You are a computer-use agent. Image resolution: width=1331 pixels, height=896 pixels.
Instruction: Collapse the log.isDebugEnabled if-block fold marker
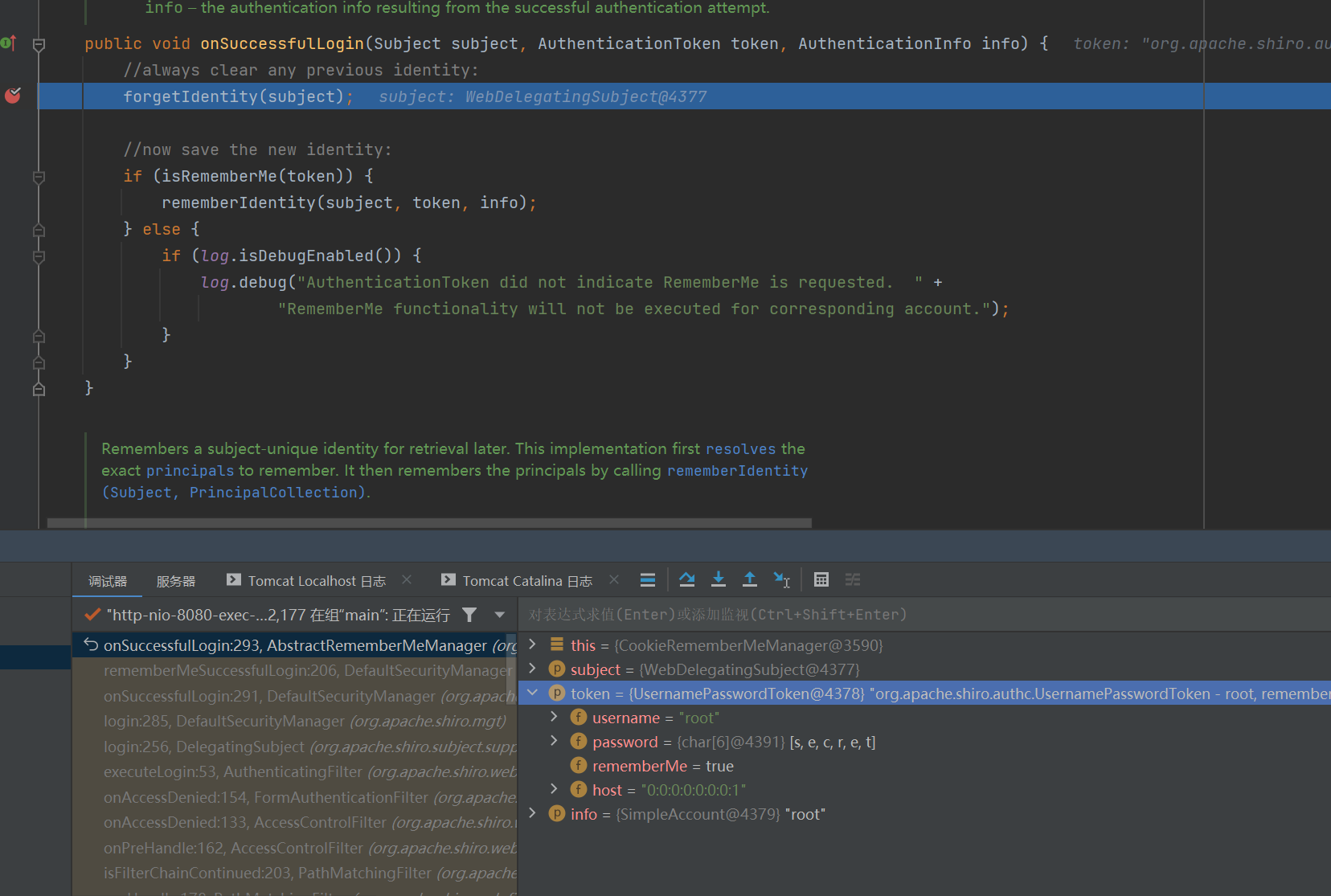(x=39, y=256)
